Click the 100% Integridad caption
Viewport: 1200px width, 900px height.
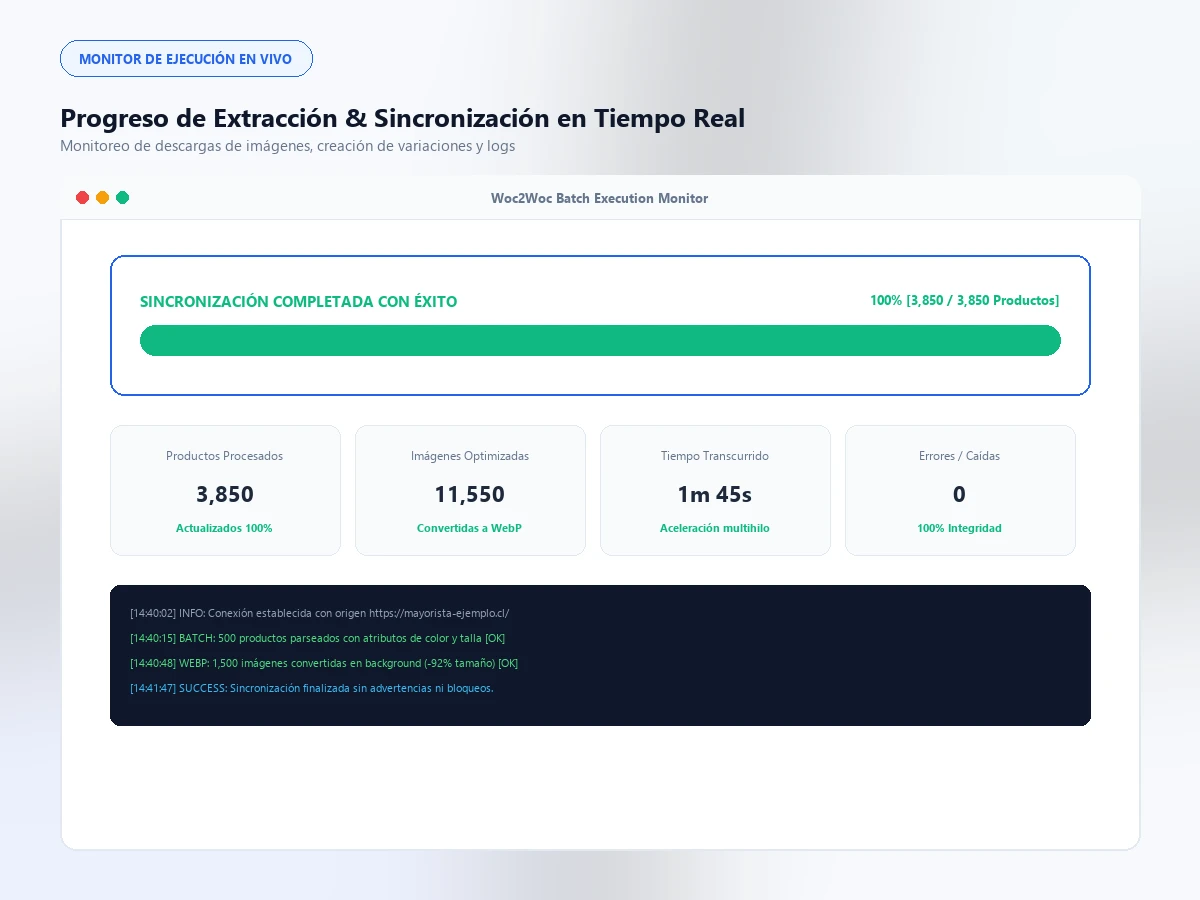pyautogui.click(x=960, y=528)
